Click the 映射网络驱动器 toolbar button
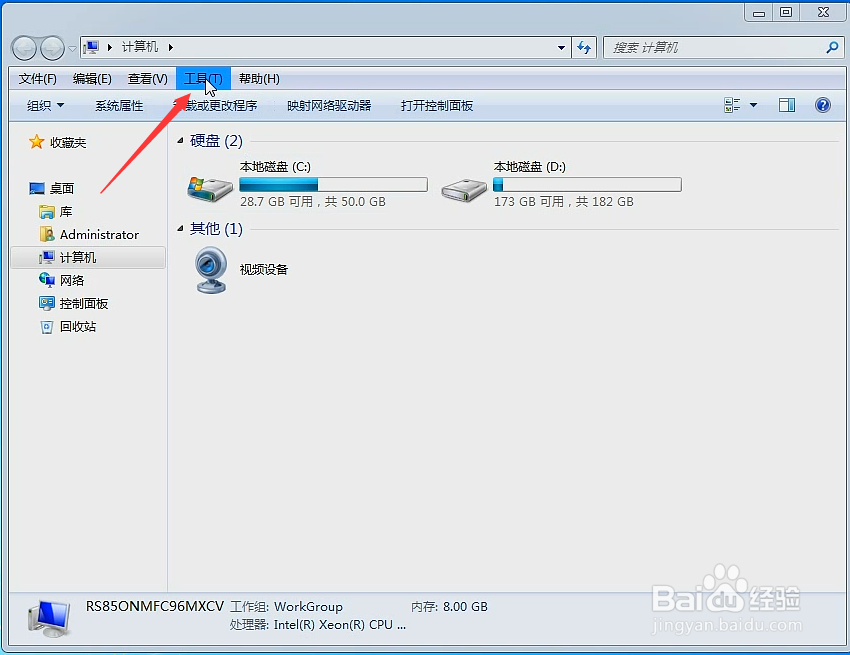 point(329,106)
